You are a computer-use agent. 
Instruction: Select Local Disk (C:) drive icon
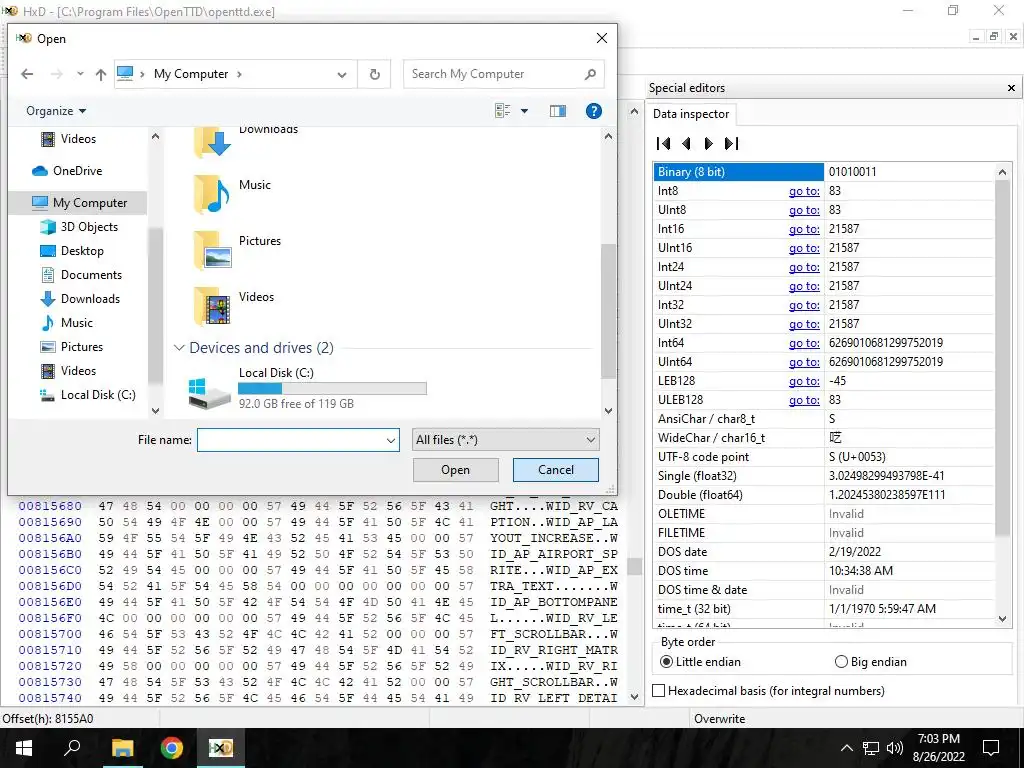click(209, 393)
